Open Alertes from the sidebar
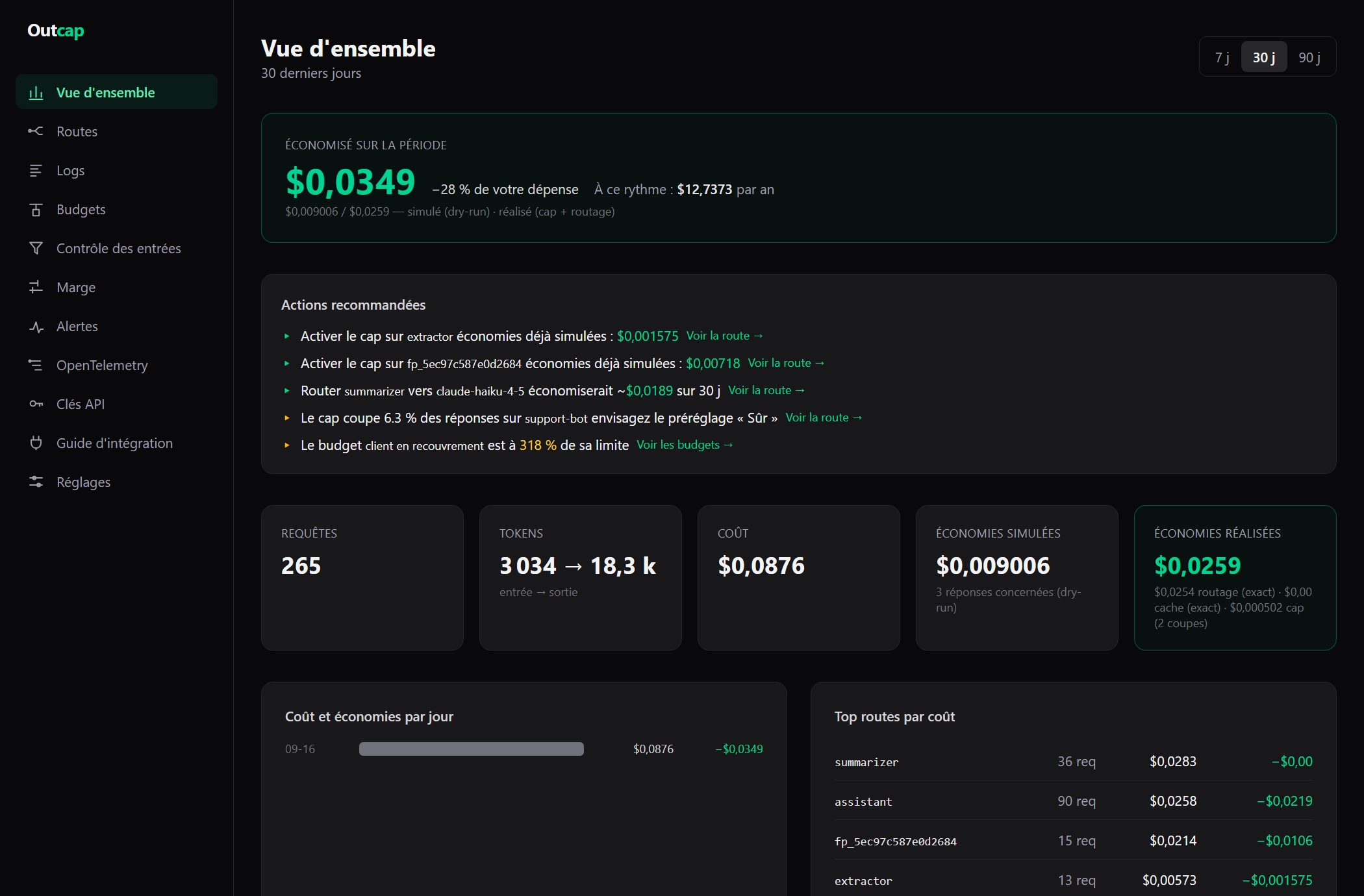 click(116, 327)
